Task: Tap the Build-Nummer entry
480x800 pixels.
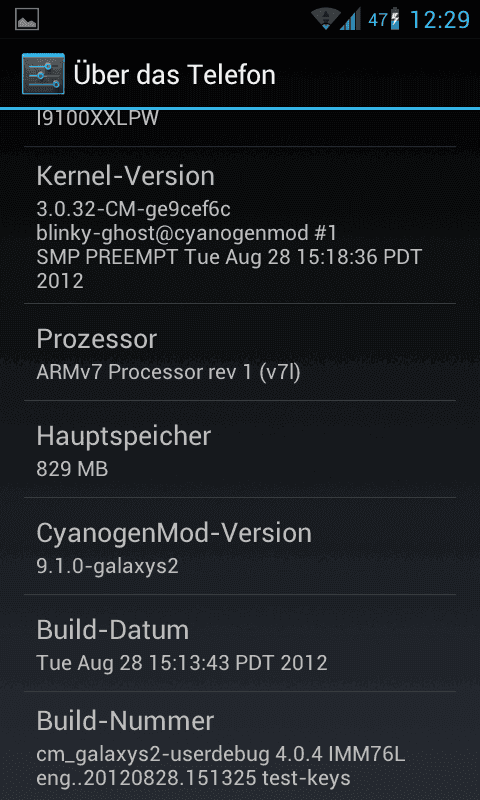Action: point(240,746)
